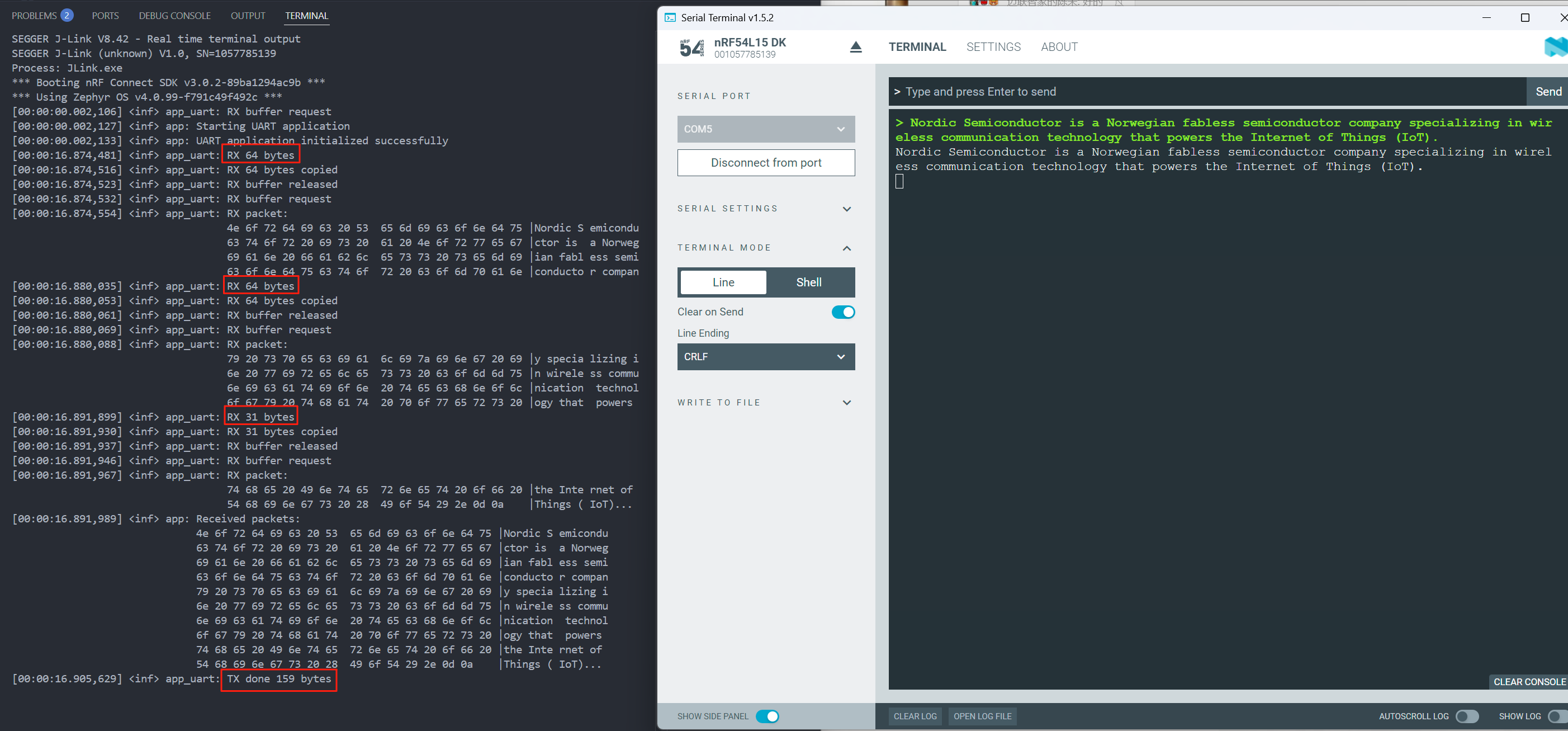Select Shell terminal mode
This screenshot has width=1568, height=731.
(x=808, y=282)
